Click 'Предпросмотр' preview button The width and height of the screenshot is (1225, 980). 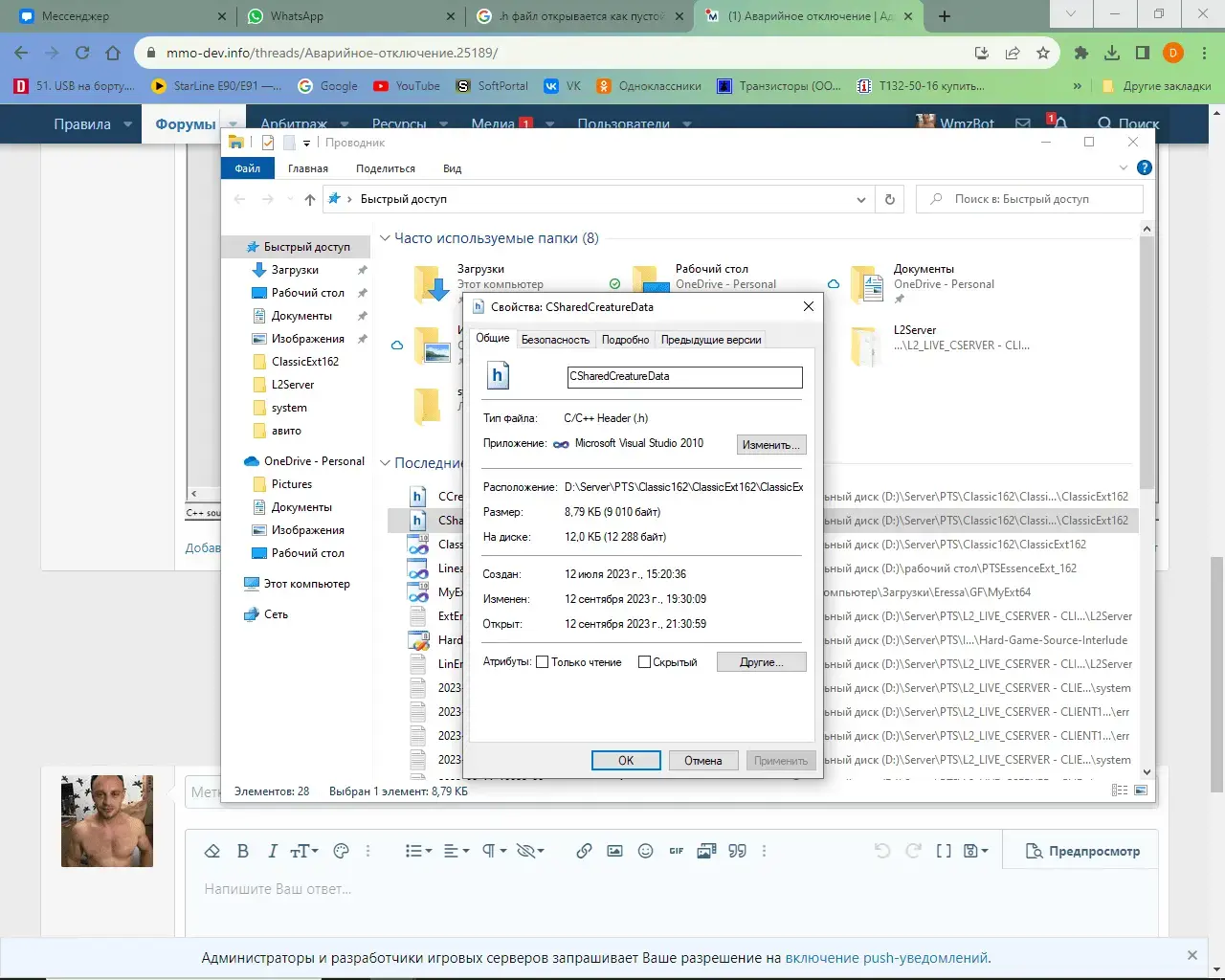tap(1083, 851)
